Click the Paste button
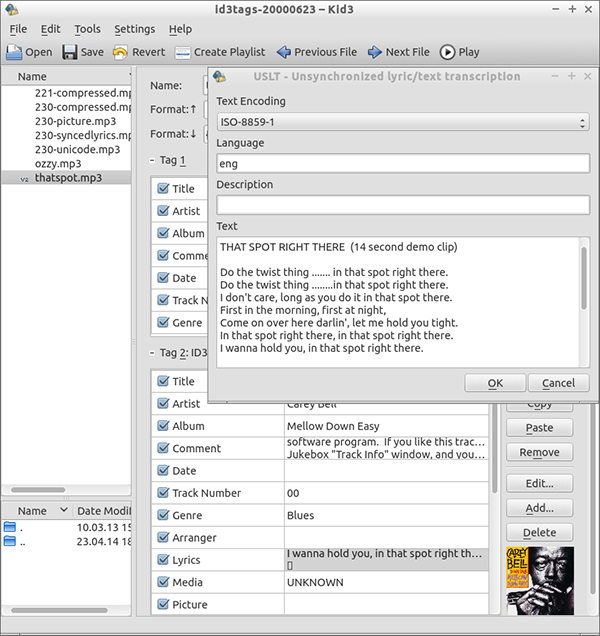 (540, 428)
